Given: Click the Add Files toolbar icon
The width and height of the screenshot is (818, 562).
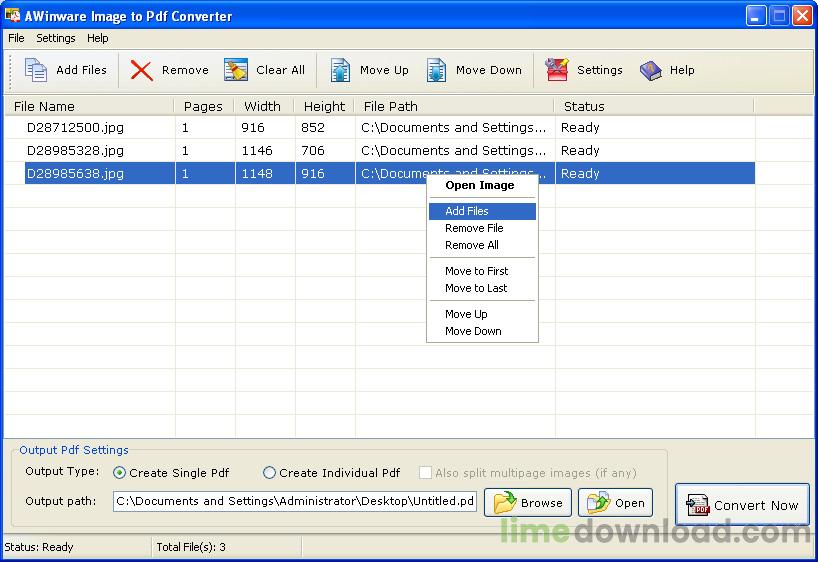Looking at the screenshot, I should (x=36, y=70).
